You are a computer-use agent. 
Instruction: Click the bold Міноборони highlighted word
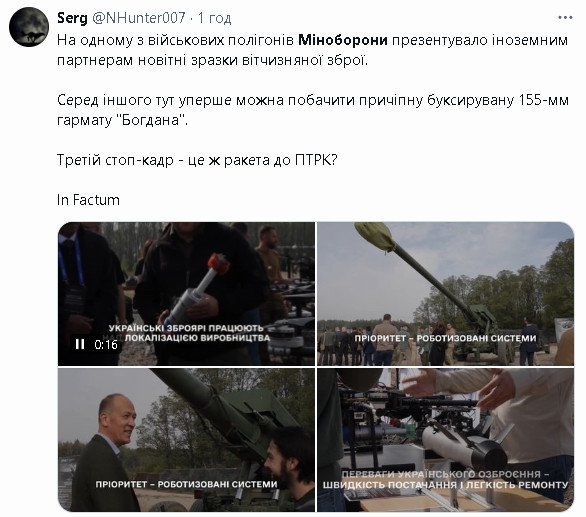(343, 40)
